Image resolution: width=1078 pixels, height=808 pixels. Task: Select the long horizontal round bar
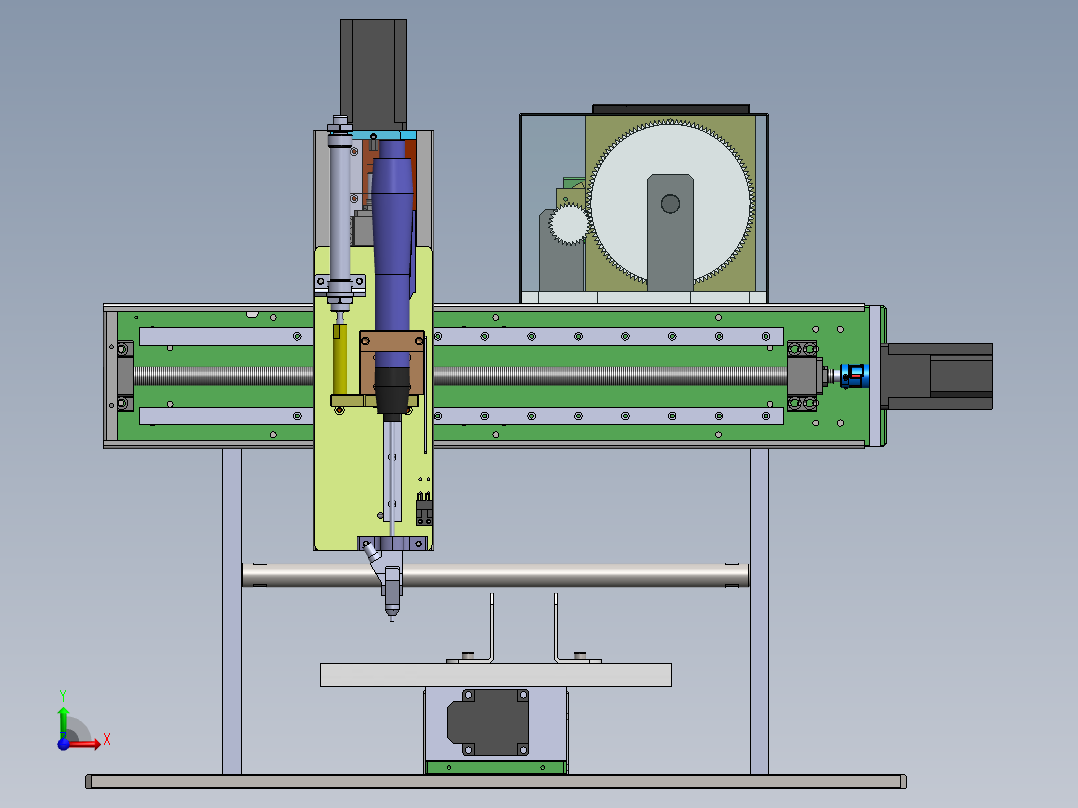pyautogui.click(x=496, y=575)
